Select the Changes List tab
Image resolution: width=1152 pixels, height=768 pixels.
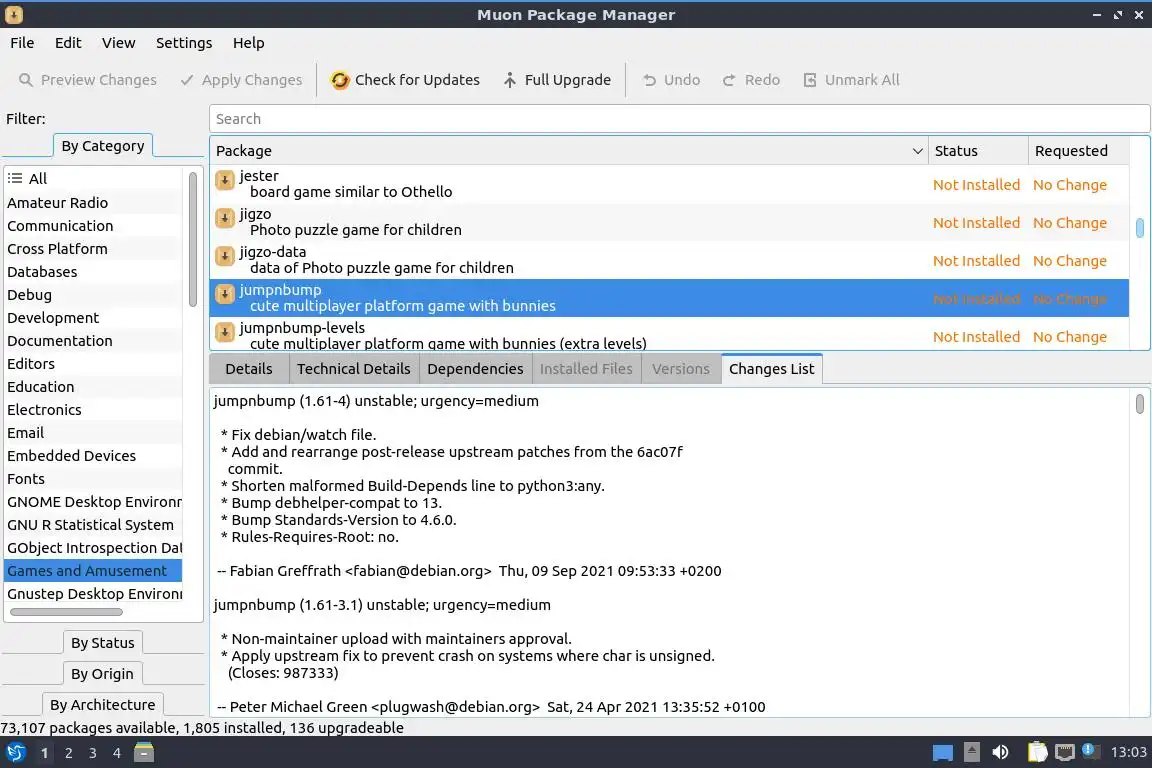[x=771, y=369]
